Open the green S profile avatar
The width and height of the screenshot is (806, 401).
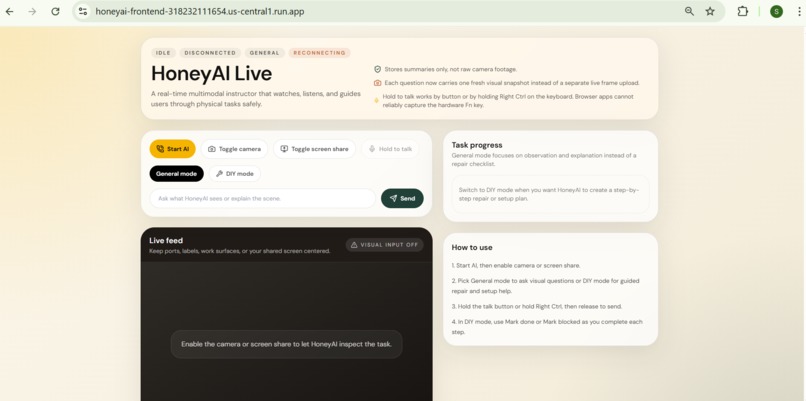point(776,11)
